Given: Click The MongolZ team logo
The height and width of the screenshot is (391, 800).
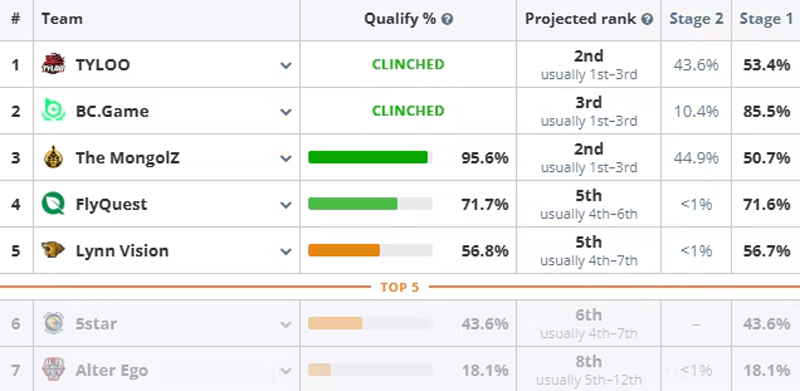Looking at the screenshot, I should pos(53,158).
